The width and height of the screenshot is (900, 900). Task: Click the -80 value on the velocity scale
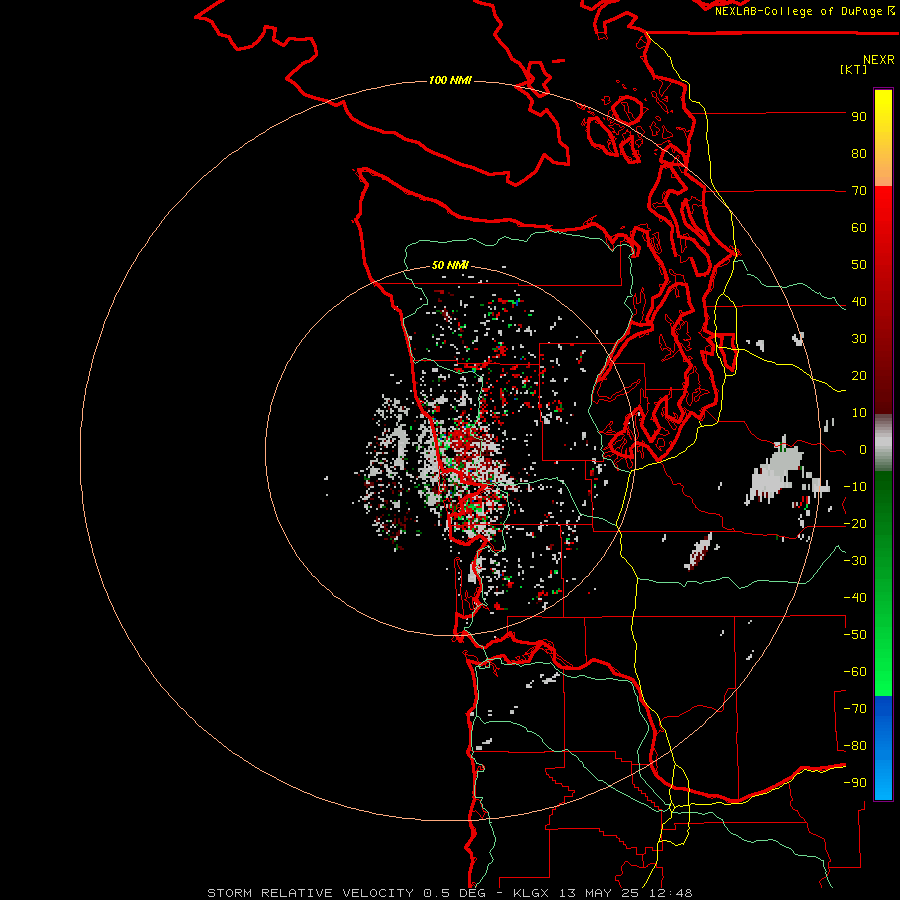(855, 746)
